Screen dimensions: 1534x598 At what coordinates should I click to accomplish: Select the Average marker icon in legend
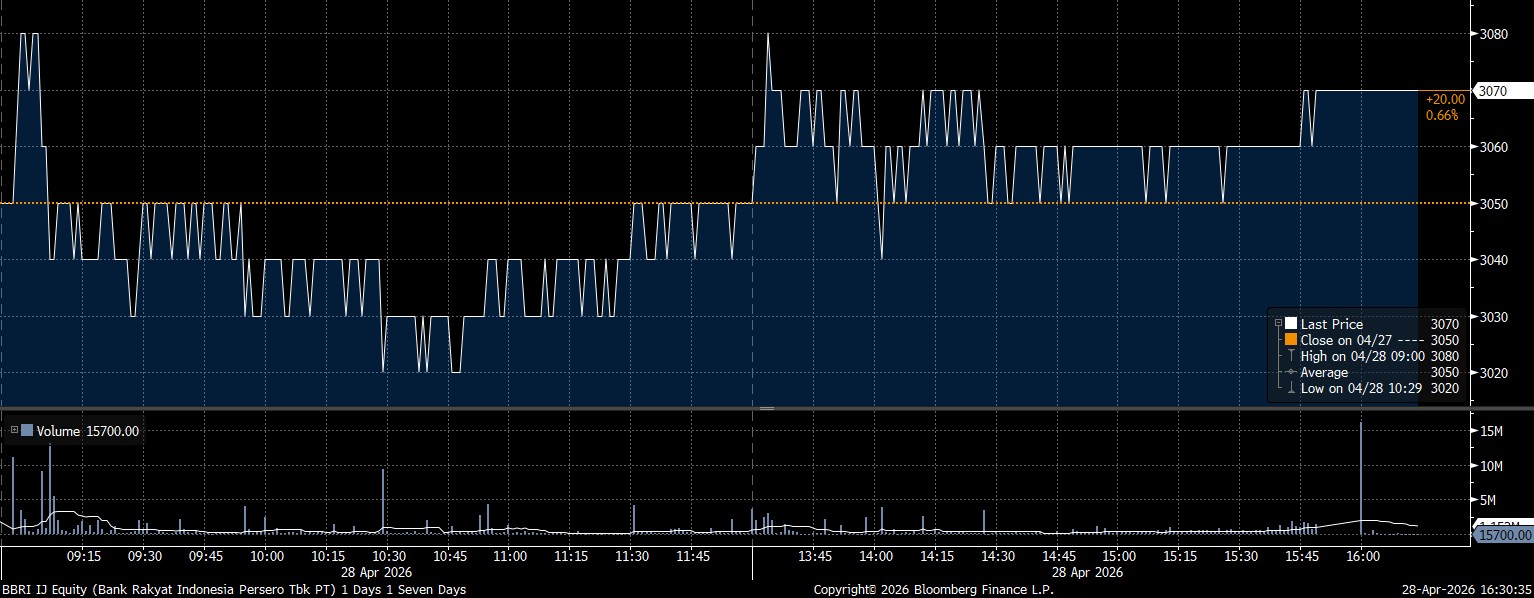(1291, 373)
